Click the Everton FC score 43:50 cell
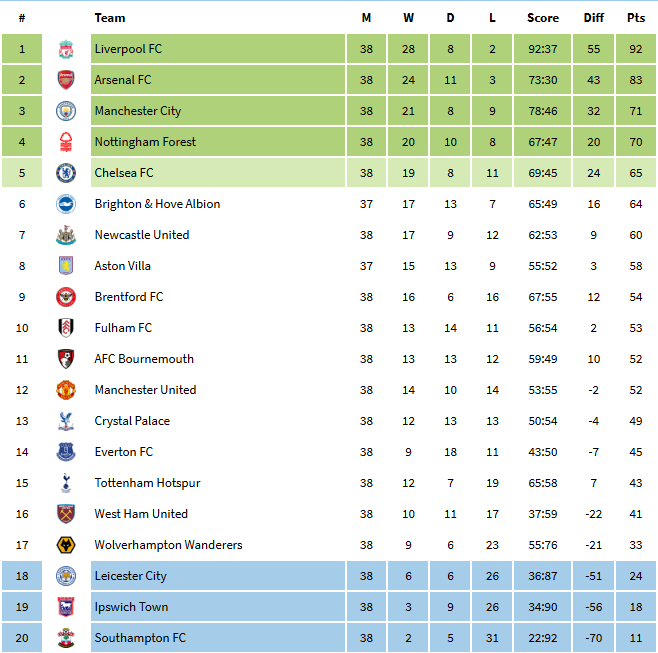 click(x=543, y=452)
